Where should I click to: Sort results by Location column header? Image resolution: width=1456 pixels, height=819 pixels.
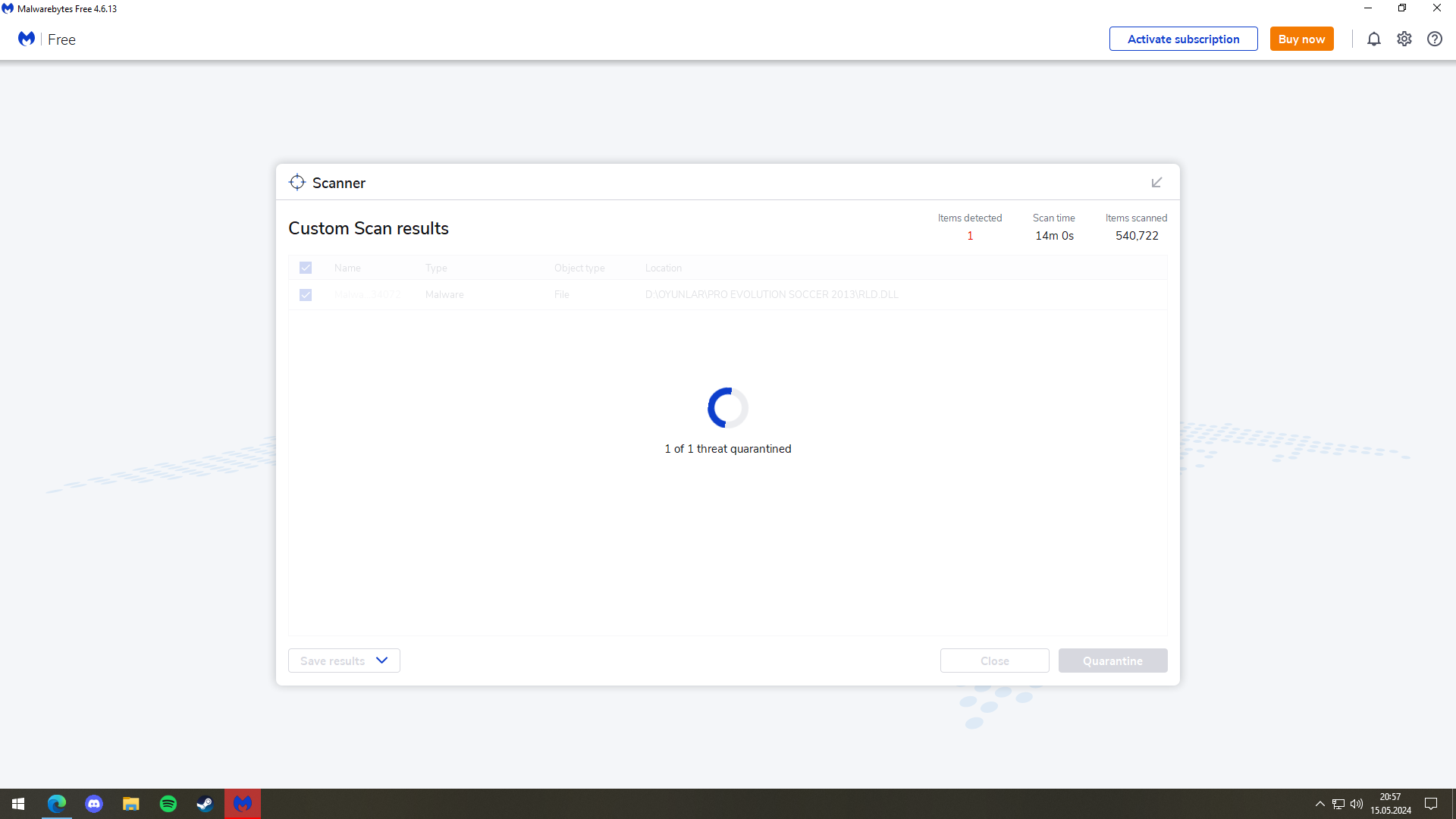click(x=664, y=268)
